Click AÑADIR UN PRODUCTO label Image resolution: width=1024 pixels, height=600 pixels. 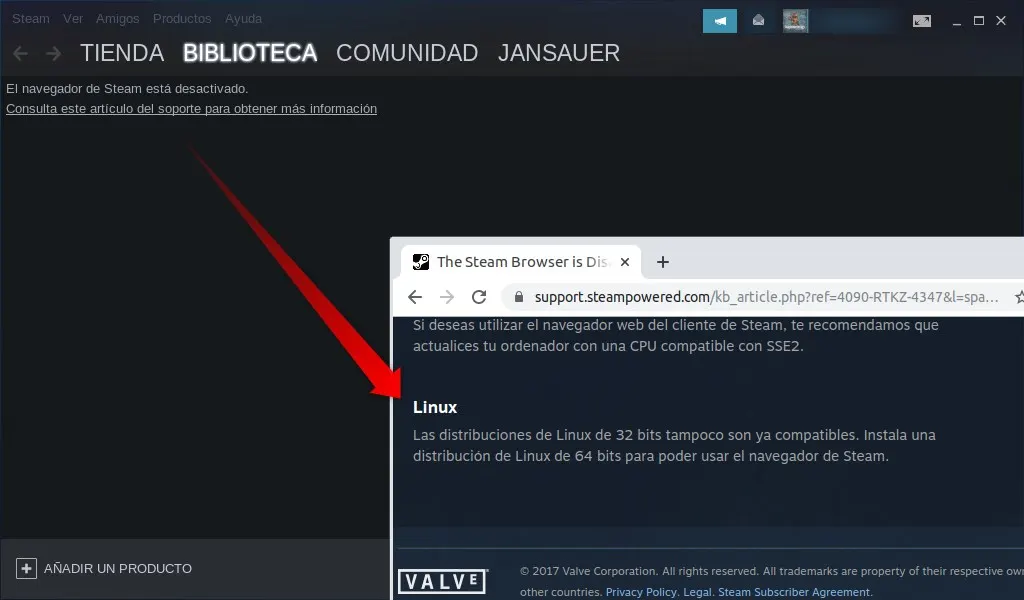point(118,569)
